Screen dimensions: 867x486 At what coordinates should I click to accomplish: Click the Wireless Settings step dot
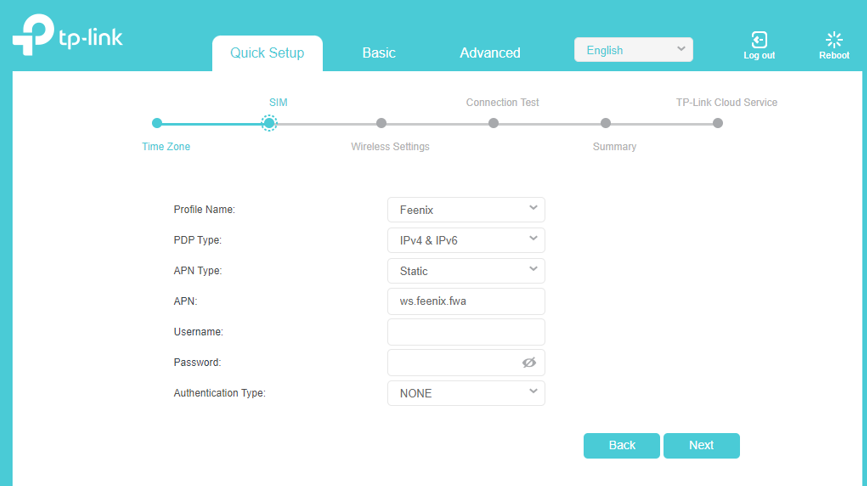point(381,123)
